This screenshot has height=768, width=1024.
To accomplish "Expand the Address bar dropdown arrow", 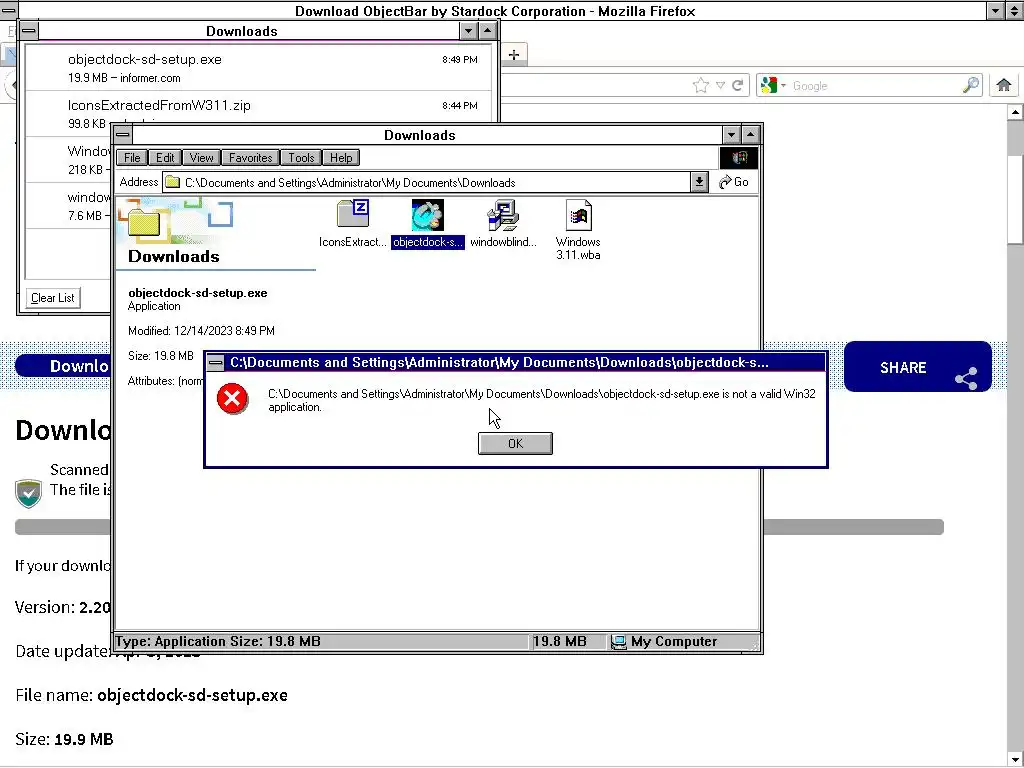I will 699,182.
